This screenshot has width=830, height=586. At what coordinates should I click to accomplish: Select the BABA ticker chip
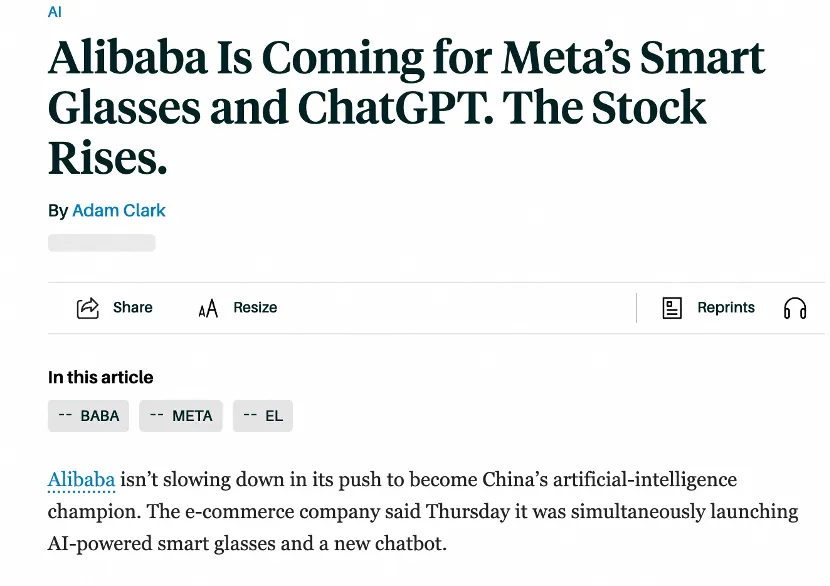(89, 416)
